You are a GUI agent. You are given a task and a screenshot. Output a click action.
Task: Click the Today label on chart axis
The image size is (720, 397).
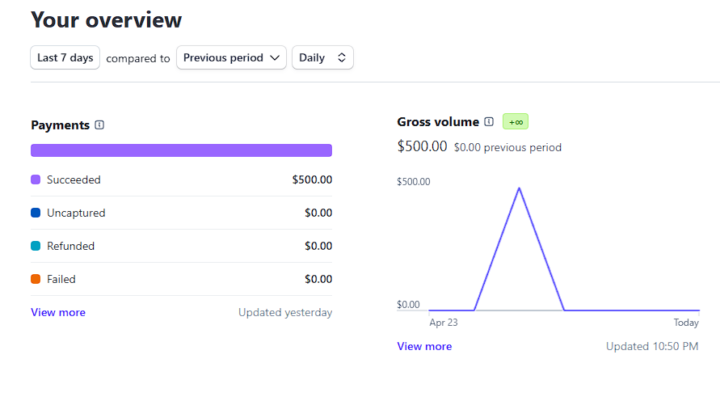(686, 323)
